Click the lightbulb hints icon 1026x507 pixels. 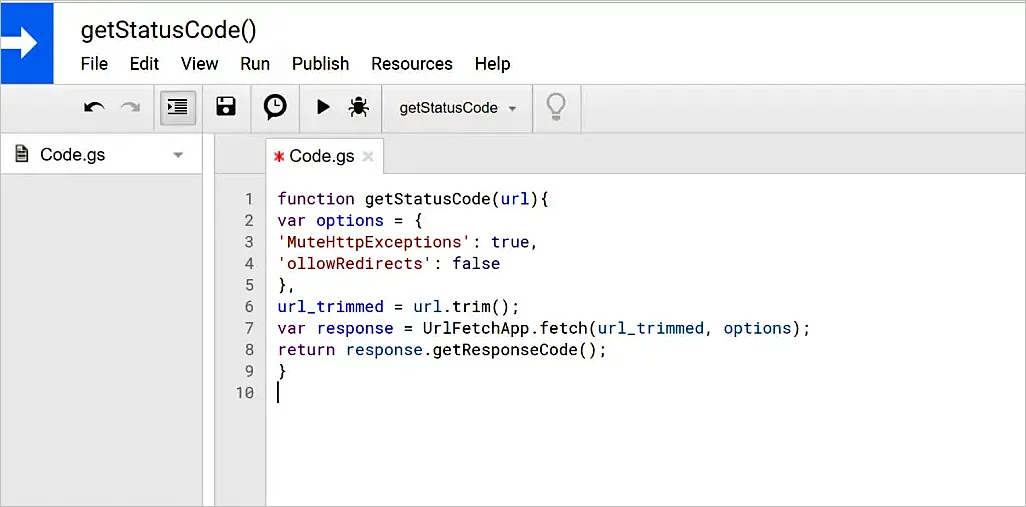tap(556, 107)
